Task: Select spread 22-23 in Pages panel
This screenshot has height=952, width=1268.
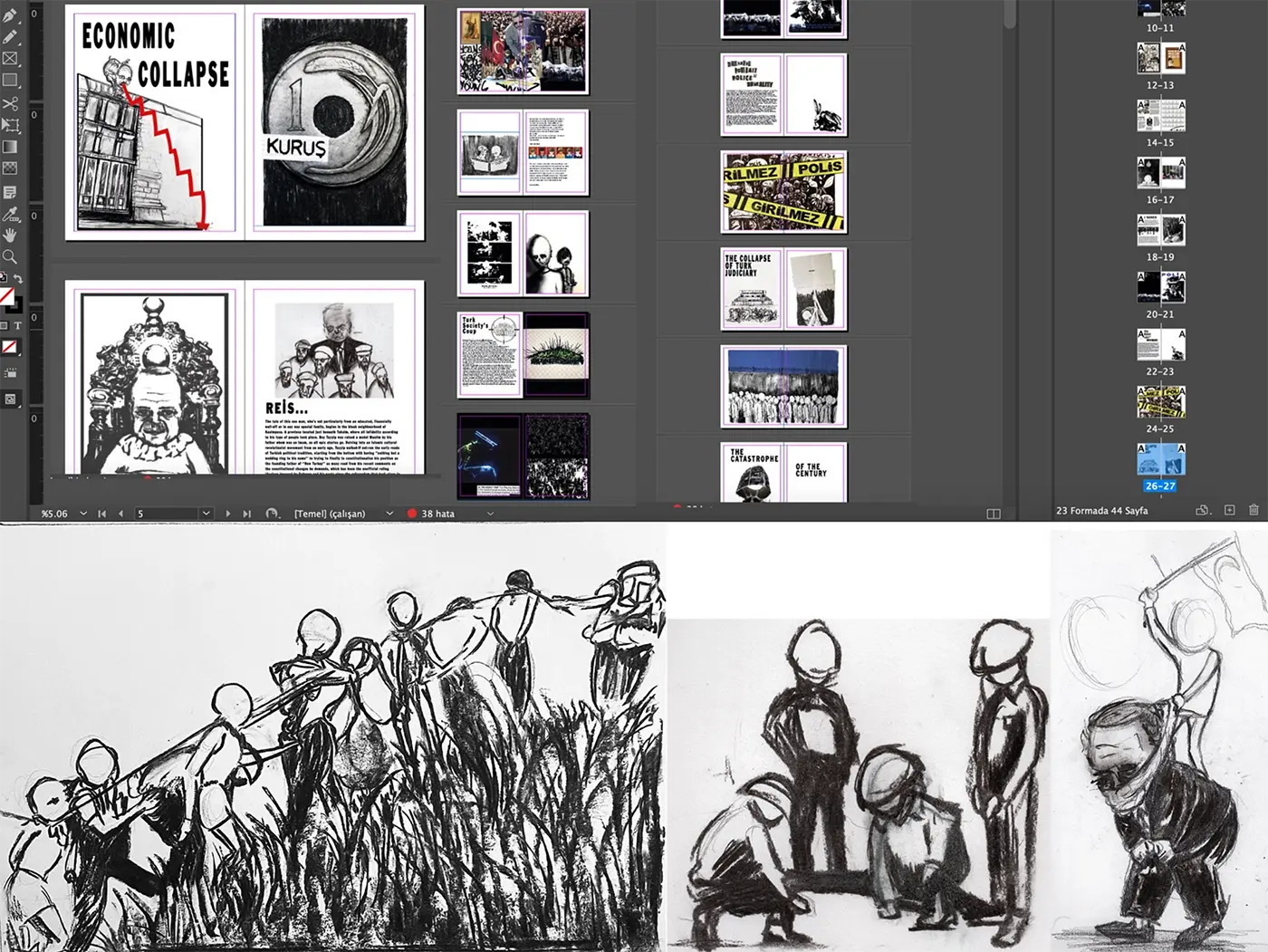Action: (1160, 345)
